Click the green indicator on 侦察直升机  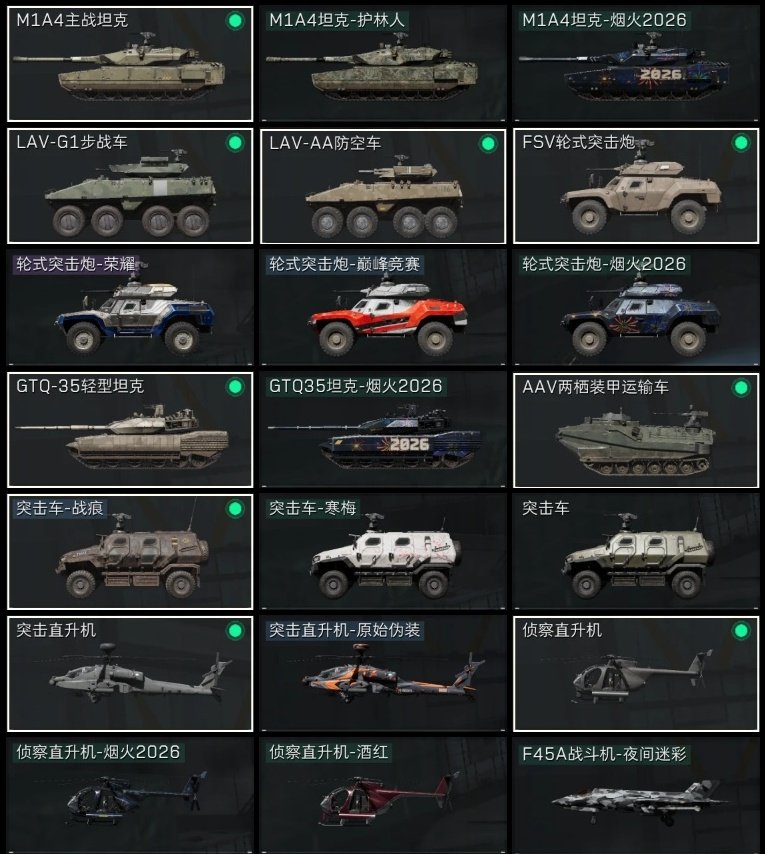coord(741,631)
